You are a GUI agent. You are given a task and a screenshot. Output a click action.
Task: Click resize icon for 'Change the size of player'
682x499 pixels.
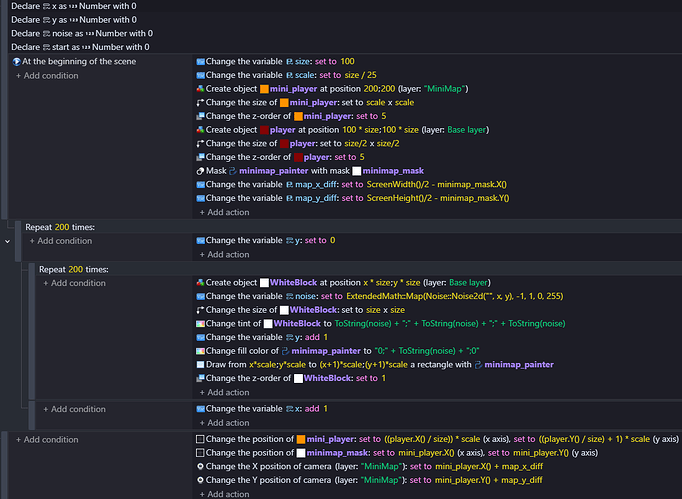coord(201,144)
